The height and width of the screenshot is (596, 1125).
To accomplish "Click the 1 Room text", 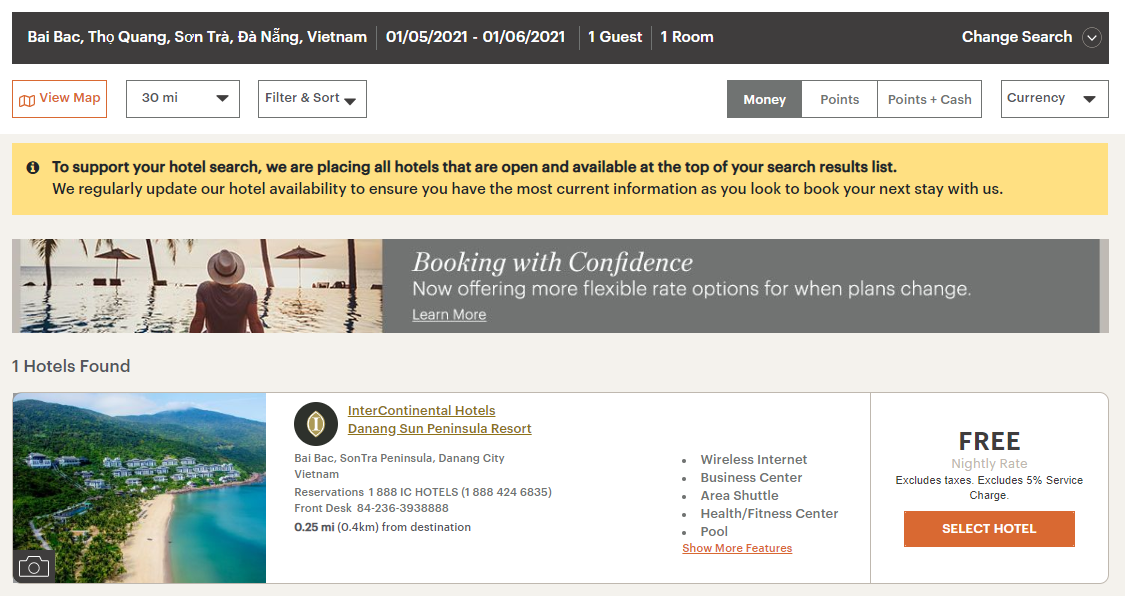I will (687, 37).
